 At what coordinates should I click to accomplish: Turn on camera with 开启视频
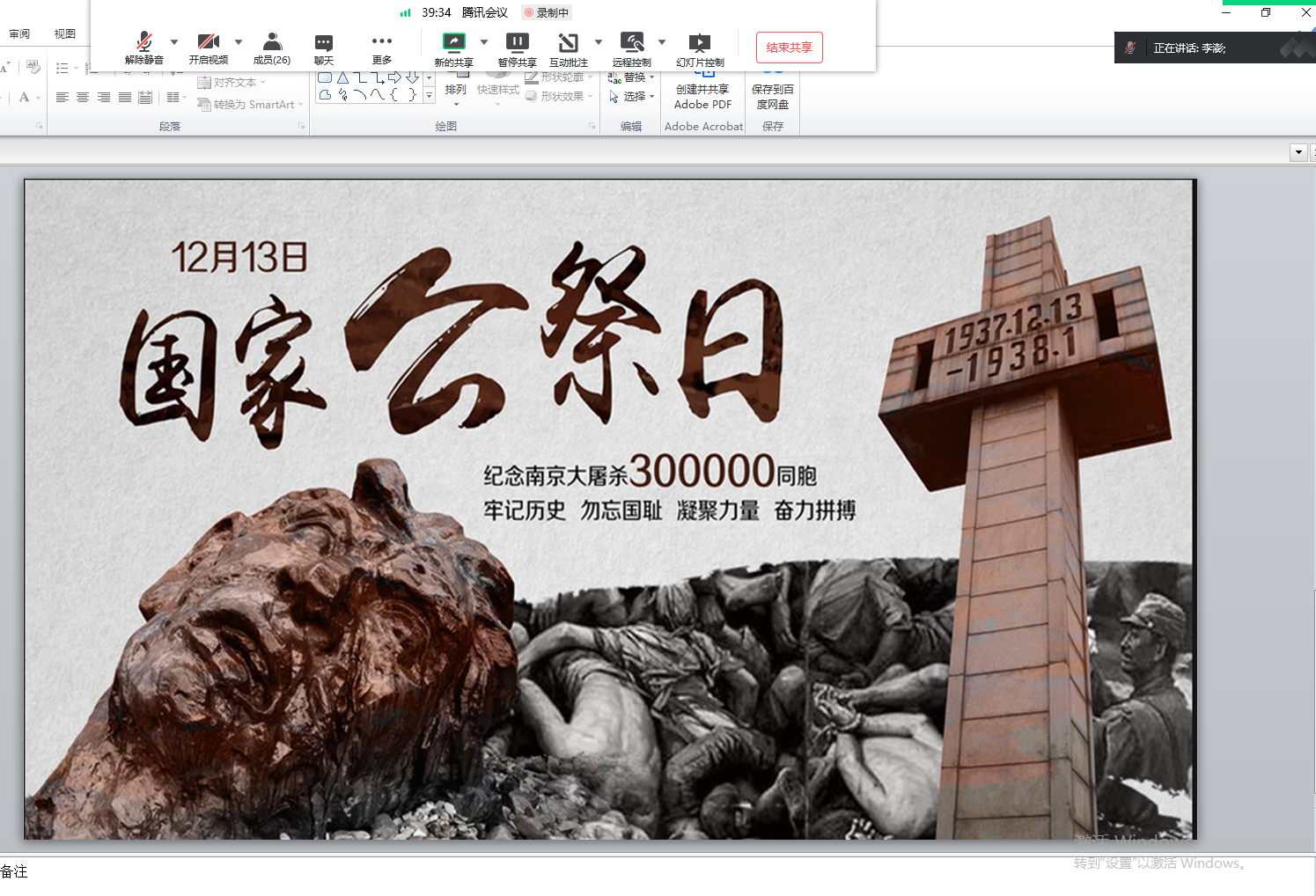pyautogui.click(x=209, y=48)
